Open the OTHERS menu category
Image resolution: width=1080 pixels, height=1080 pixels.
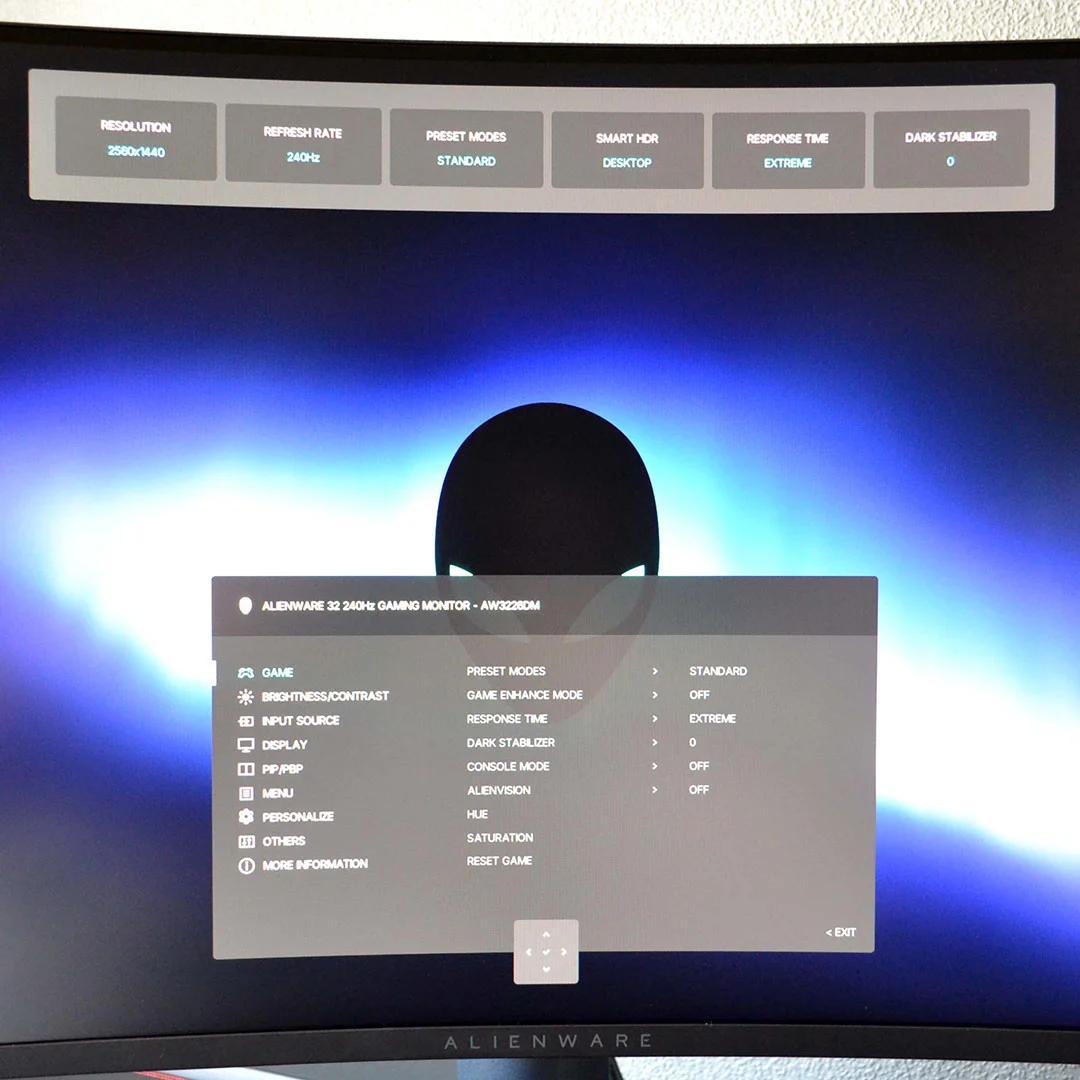pyautogui.click(x=284, y=841)
